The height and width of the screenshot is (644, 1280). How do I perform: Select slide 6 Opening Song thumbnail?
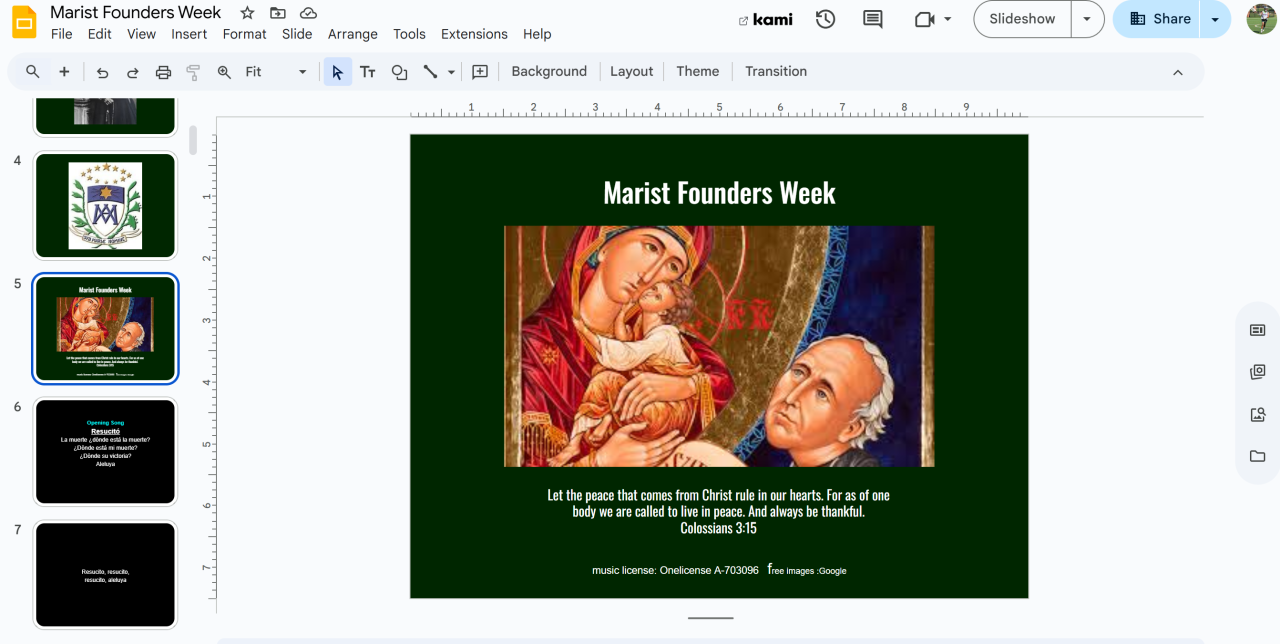(106, 451)
